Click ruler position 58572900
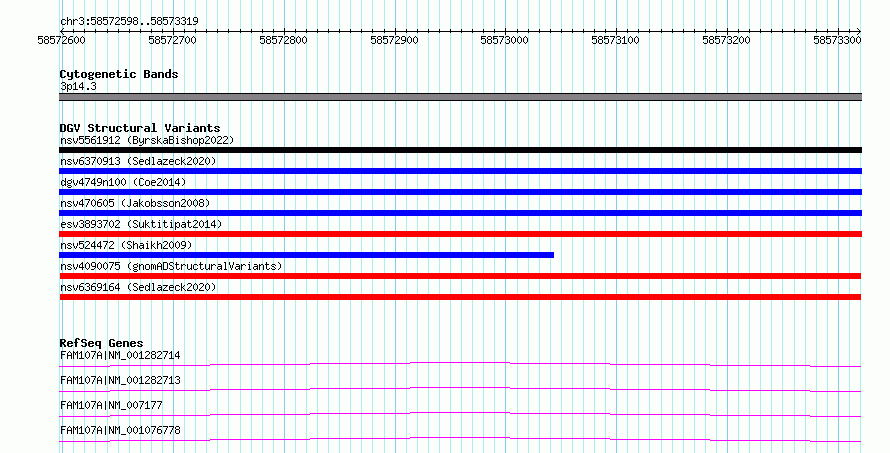 point(394,40)
